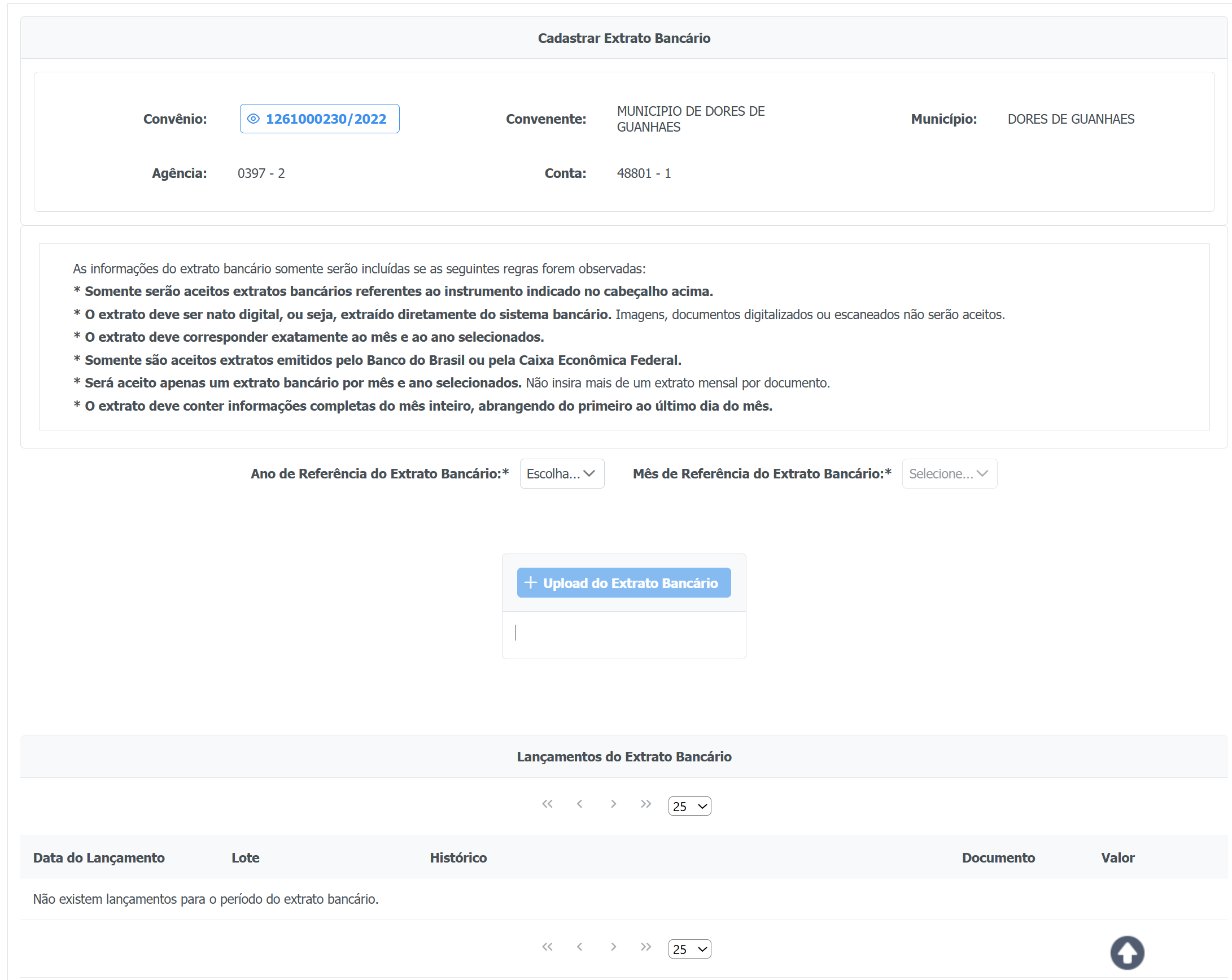Go to previous page in bottom paginator

(x=579, y=947)
